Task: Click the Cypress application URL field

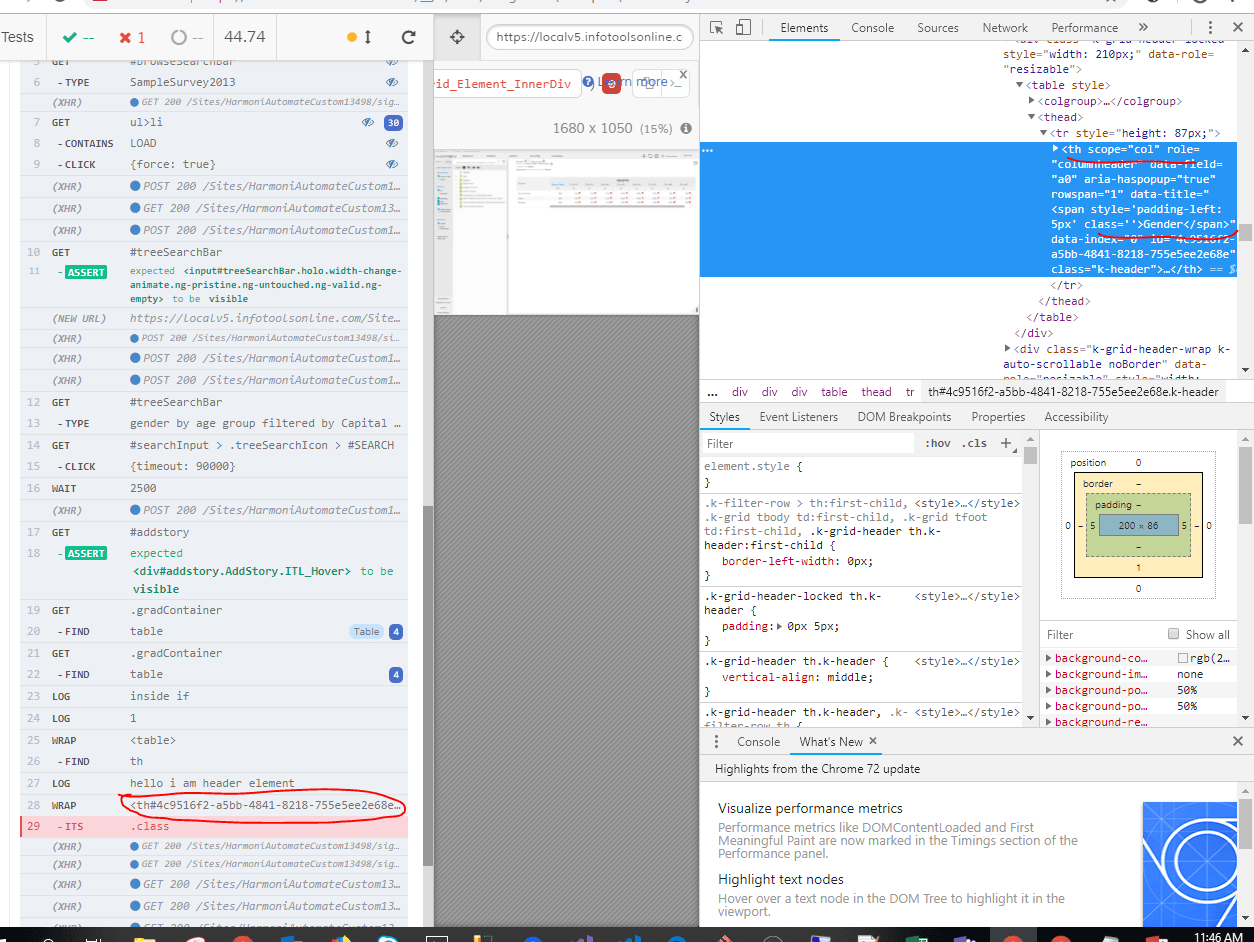Action: coord(590,37)
